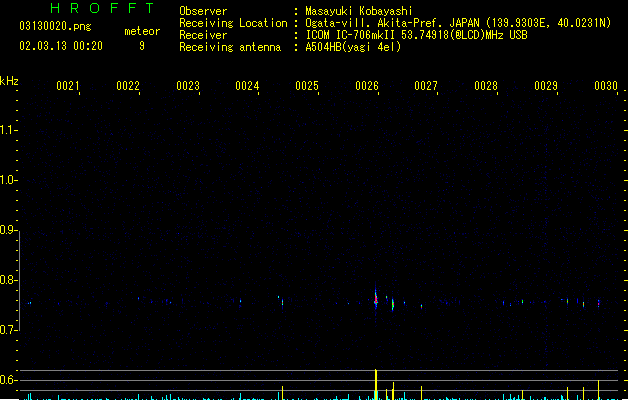Click time marker 0023
The height and width of the screenshot is (400, 629).
point(187,86)
